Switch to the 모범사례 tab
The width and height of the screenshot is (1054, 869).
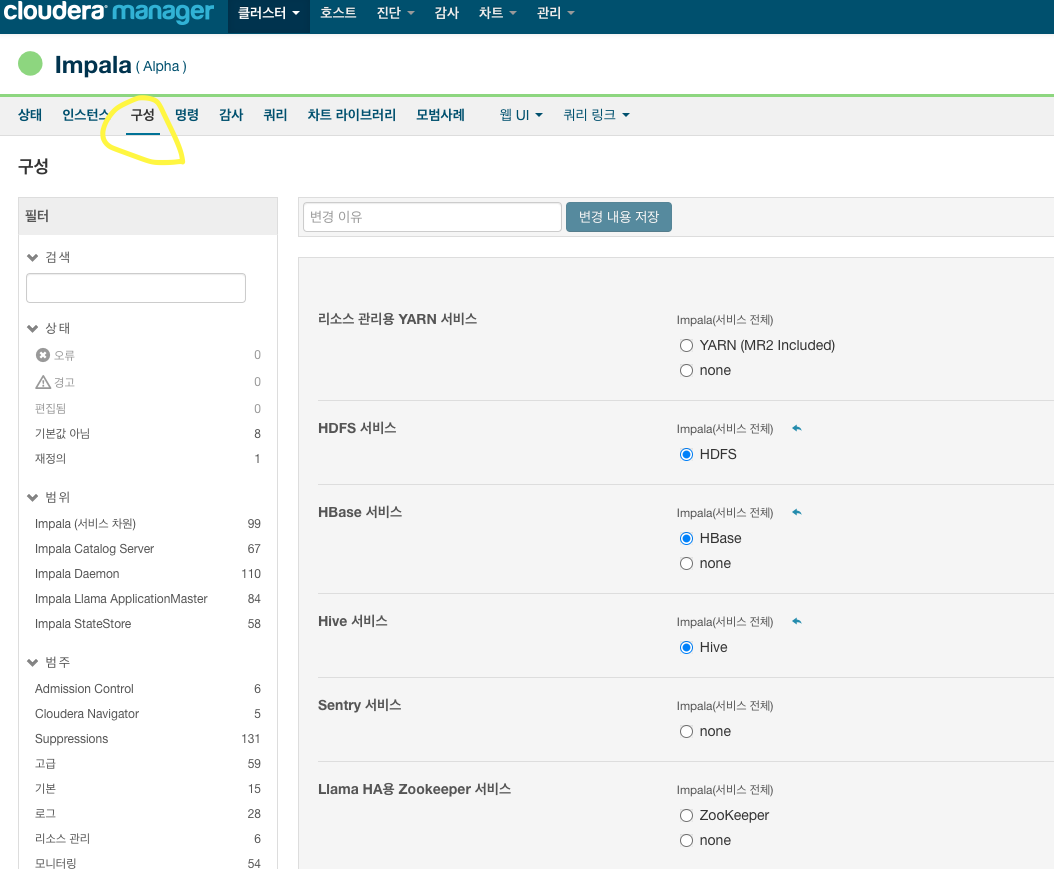click(440, 115)
